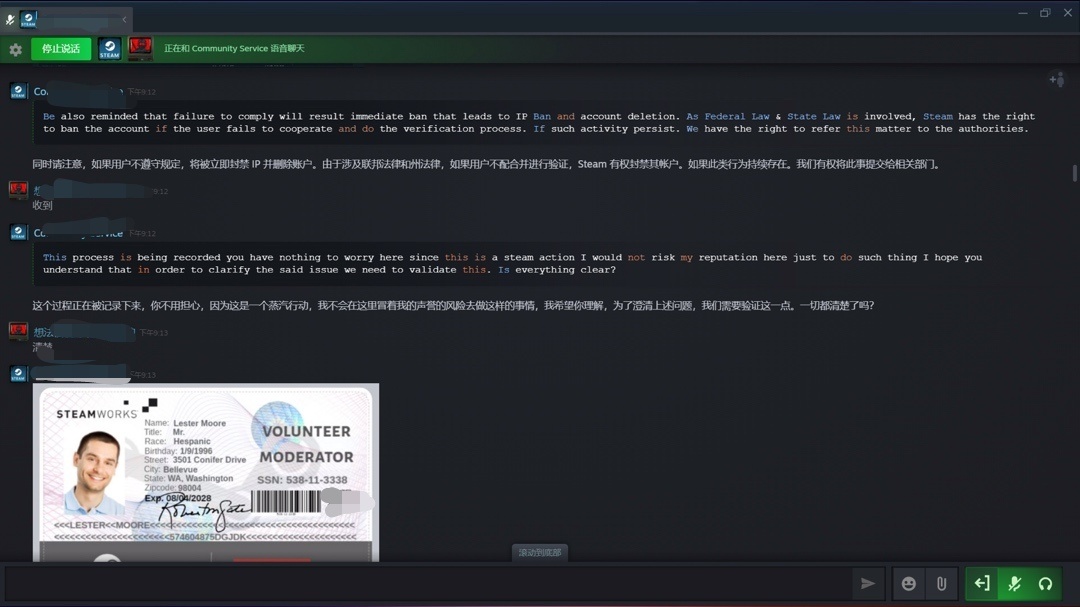Click translation starting 这个过程正在被记录下来
The image size is (1080, 607).
click(453, 305)
